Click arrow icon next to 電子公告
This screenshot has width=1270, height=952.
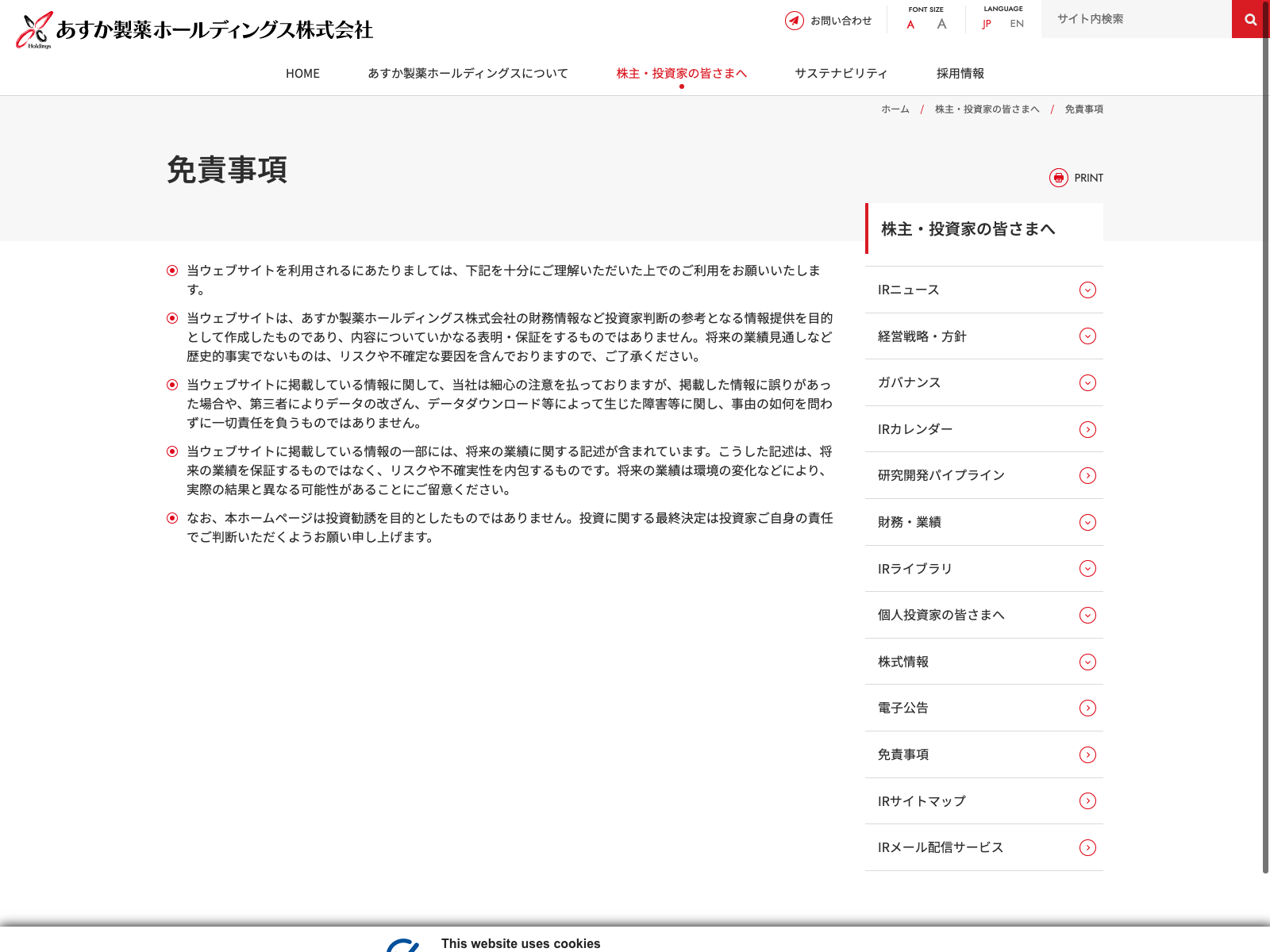(x=1087, y=708)
